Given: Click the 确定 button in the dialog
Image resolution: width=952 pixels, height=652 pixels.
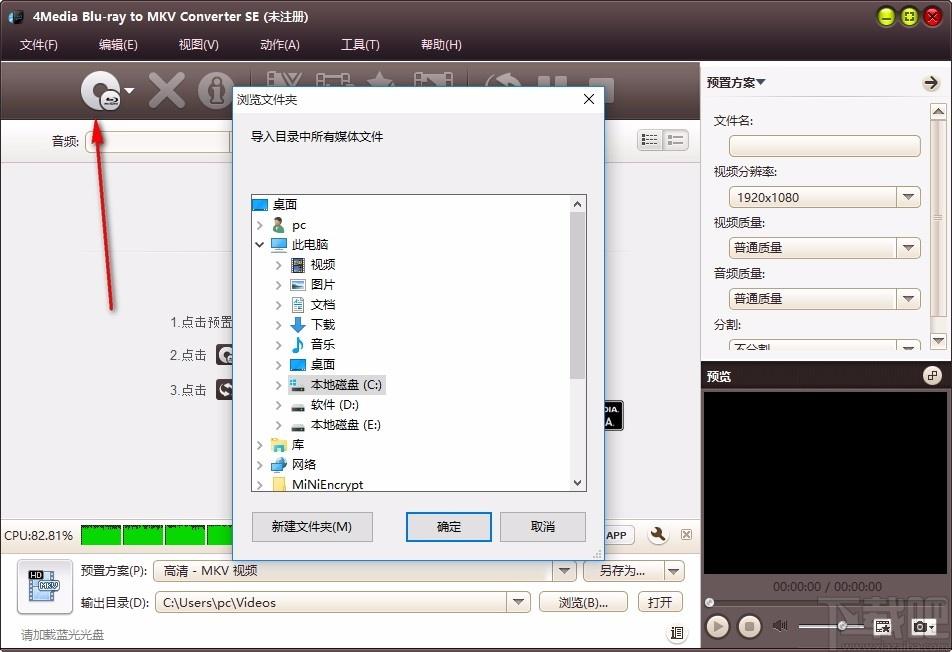Looking at the screenshot, I should click(449, 526).
